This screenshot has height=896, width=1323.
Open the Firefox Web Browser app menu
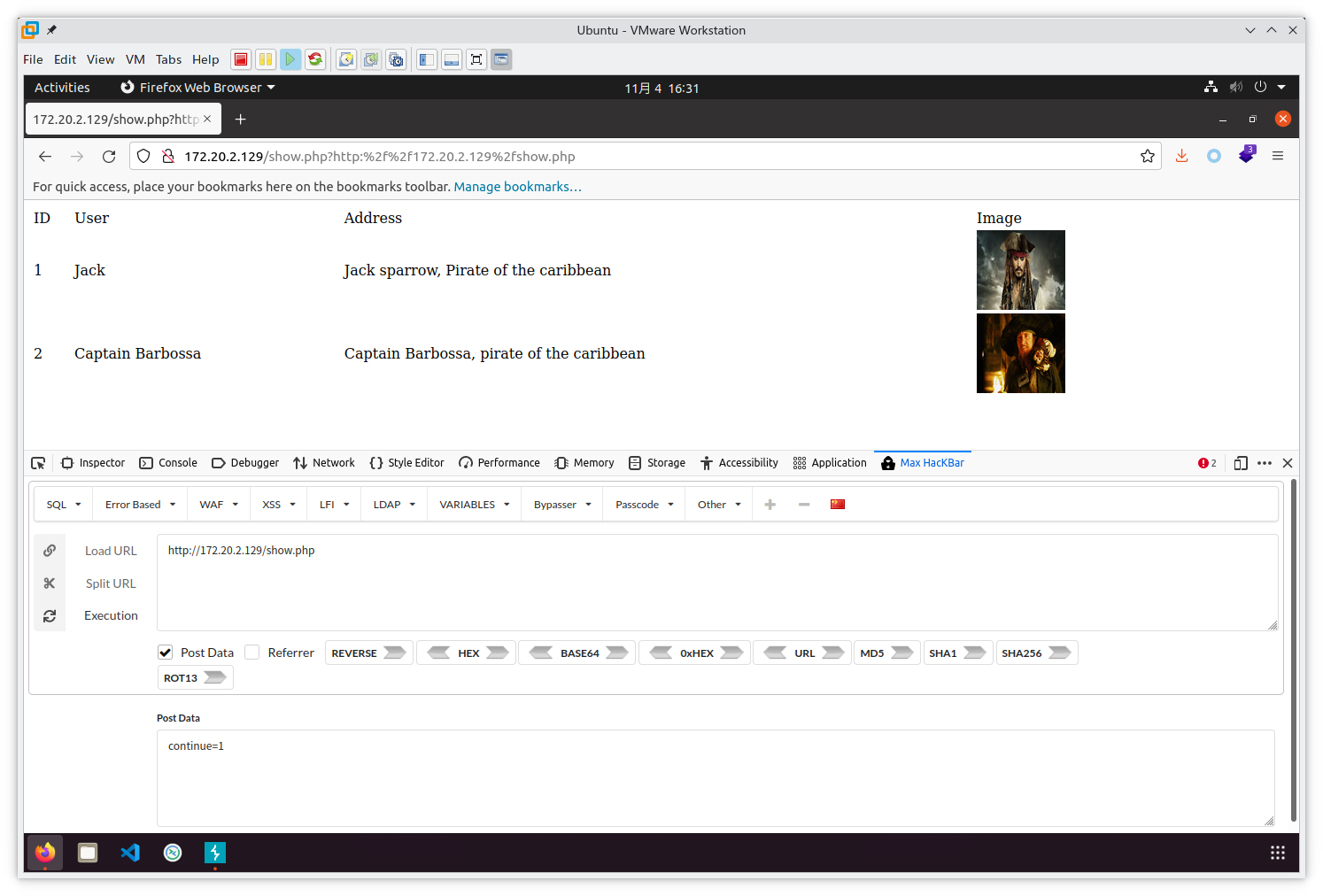(x=198, y=88)
